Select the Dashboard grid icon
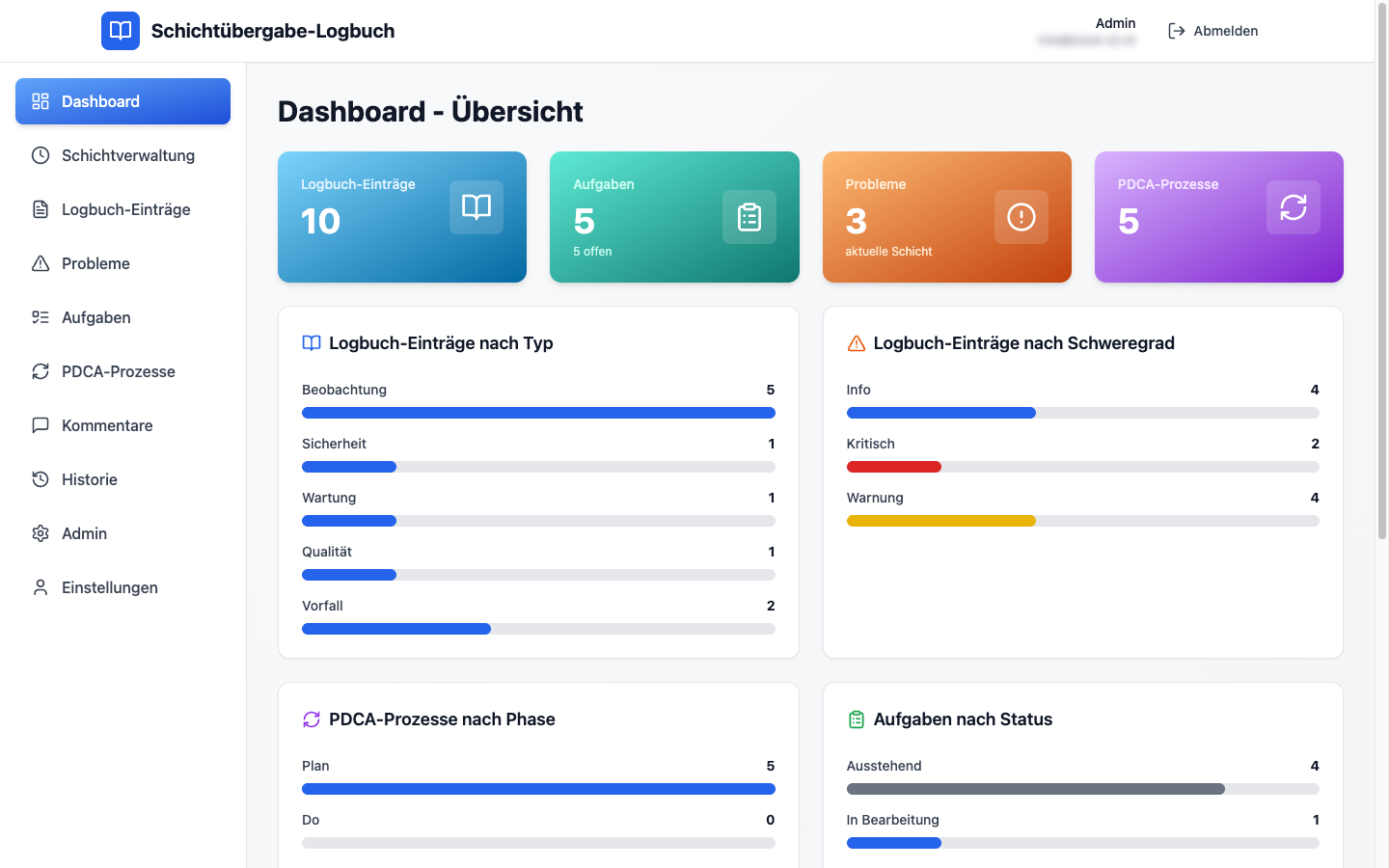Image resolution: width=1389 pixels, height=868 pixels. (x=40, y=100)
